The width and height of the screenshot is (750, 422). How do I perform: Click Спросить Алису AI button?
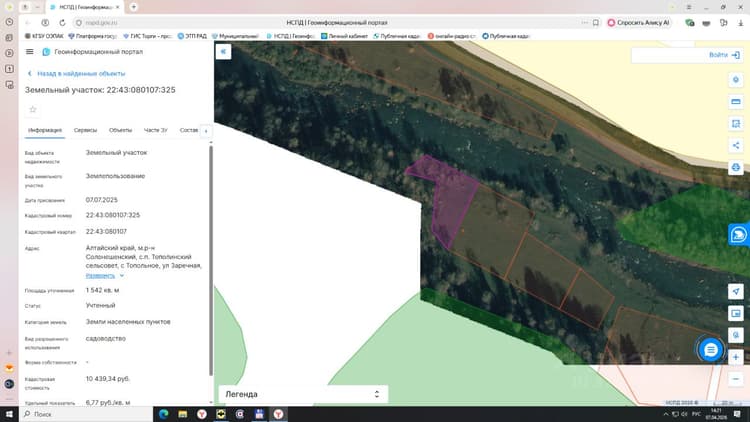[x=639, y=22]
